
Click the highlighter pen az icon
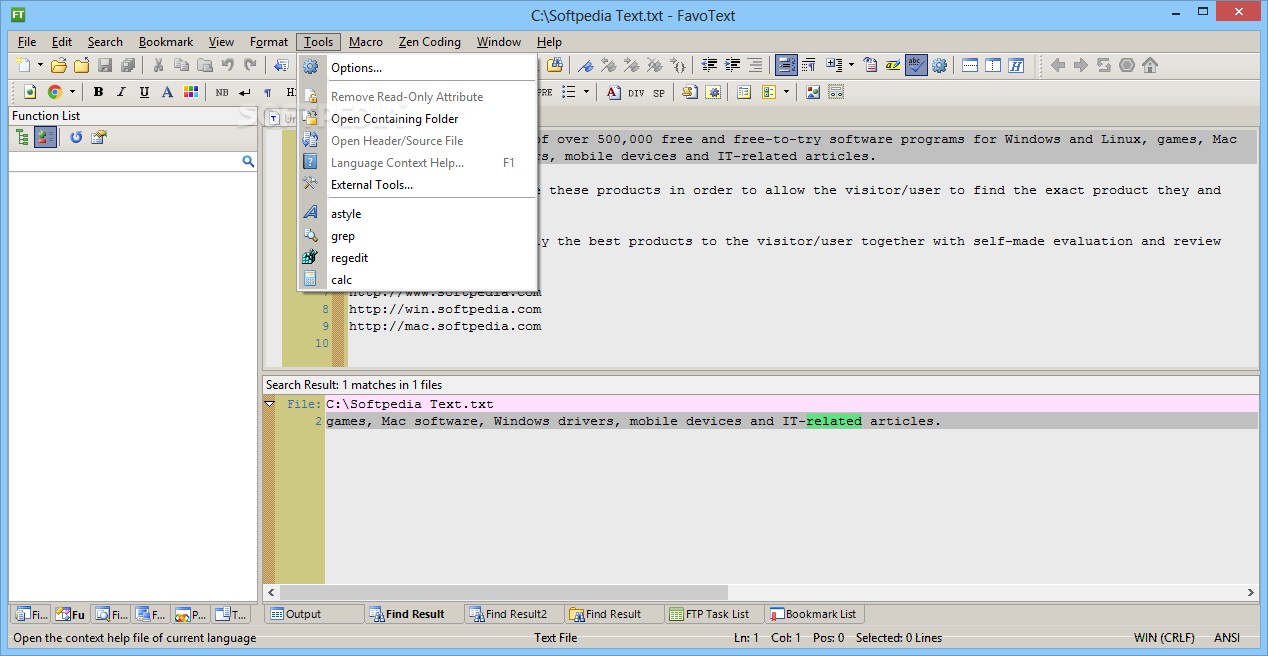tap(892, 66)
